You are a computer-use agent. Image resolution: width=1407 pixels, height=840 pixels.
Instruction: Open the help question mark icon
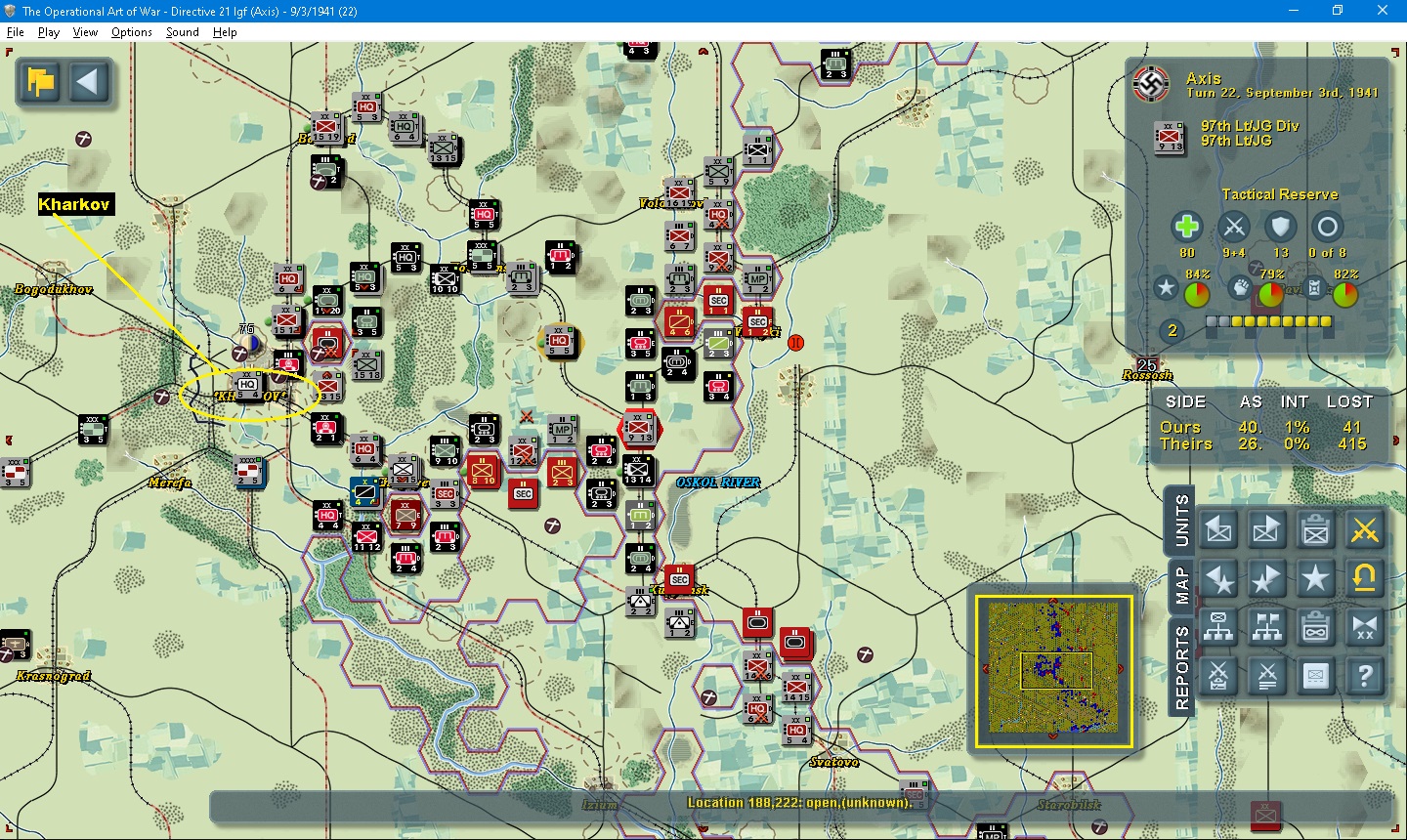pos(1364,676)
